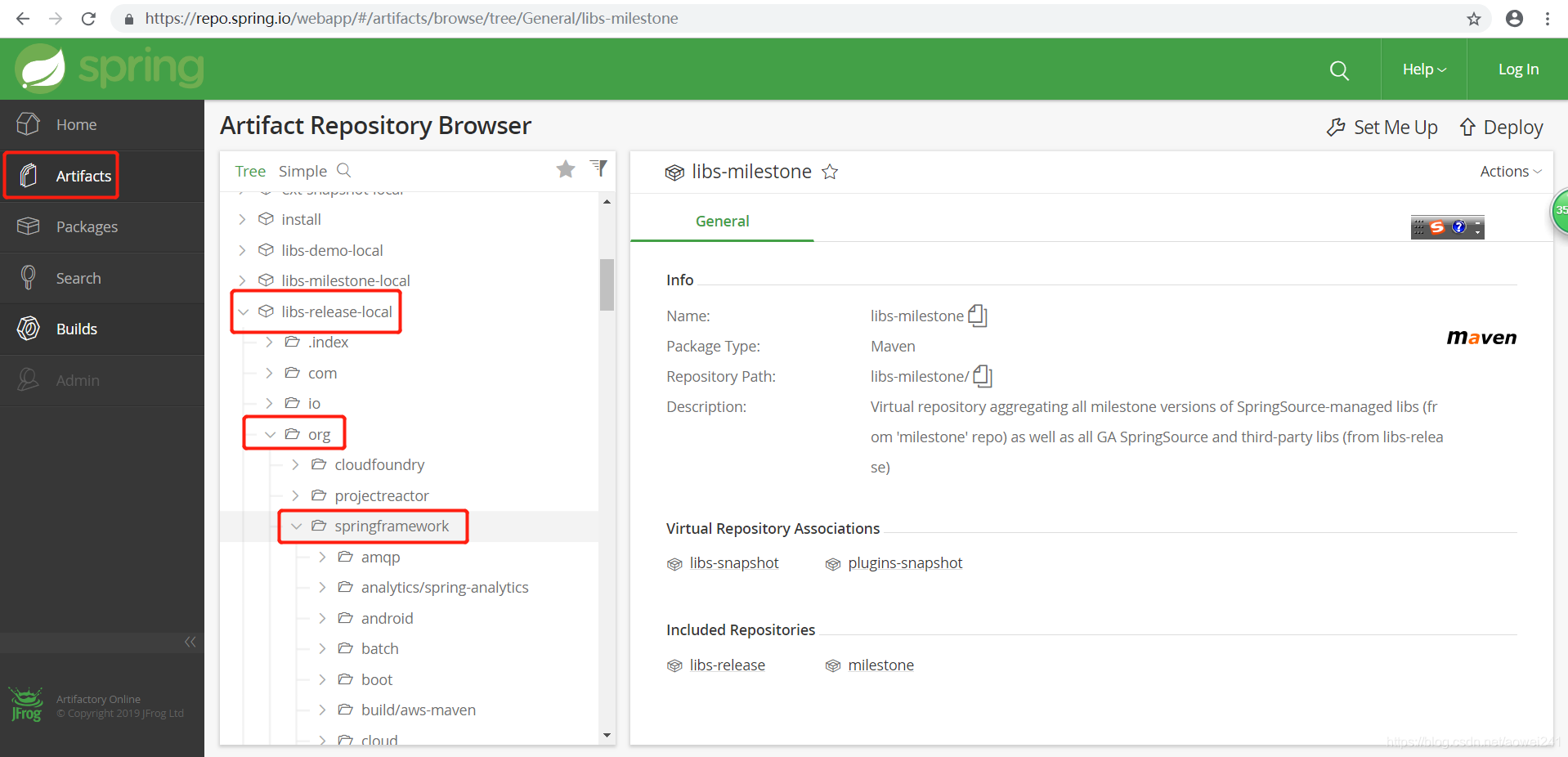Expand the install repository

coord(242,219)
